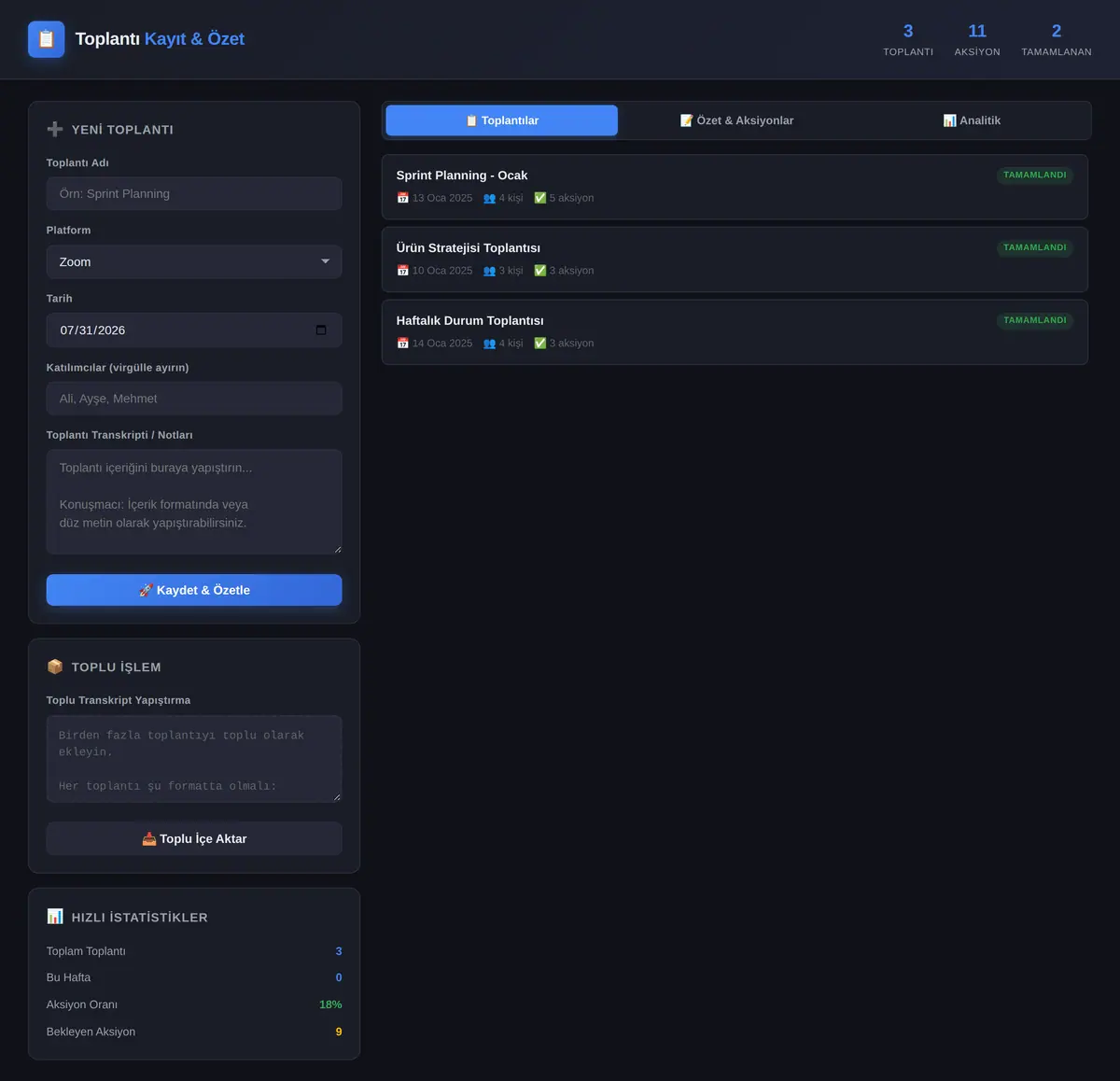Click people icon on Haftalık Durum Toplantısı card
Screen dimensions: 1120x1081
point(489,344)
